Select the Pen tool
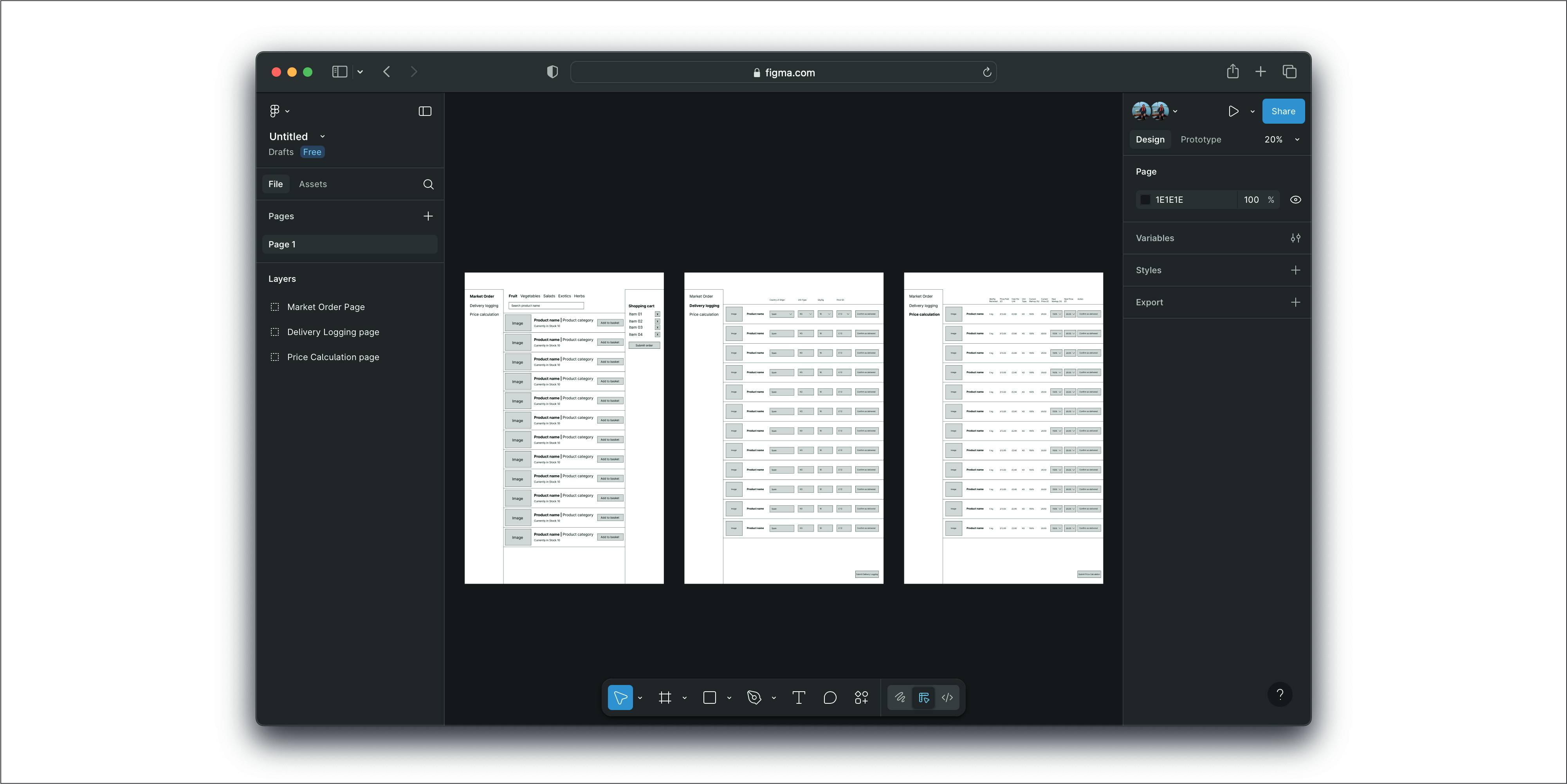 click(754, 697)
